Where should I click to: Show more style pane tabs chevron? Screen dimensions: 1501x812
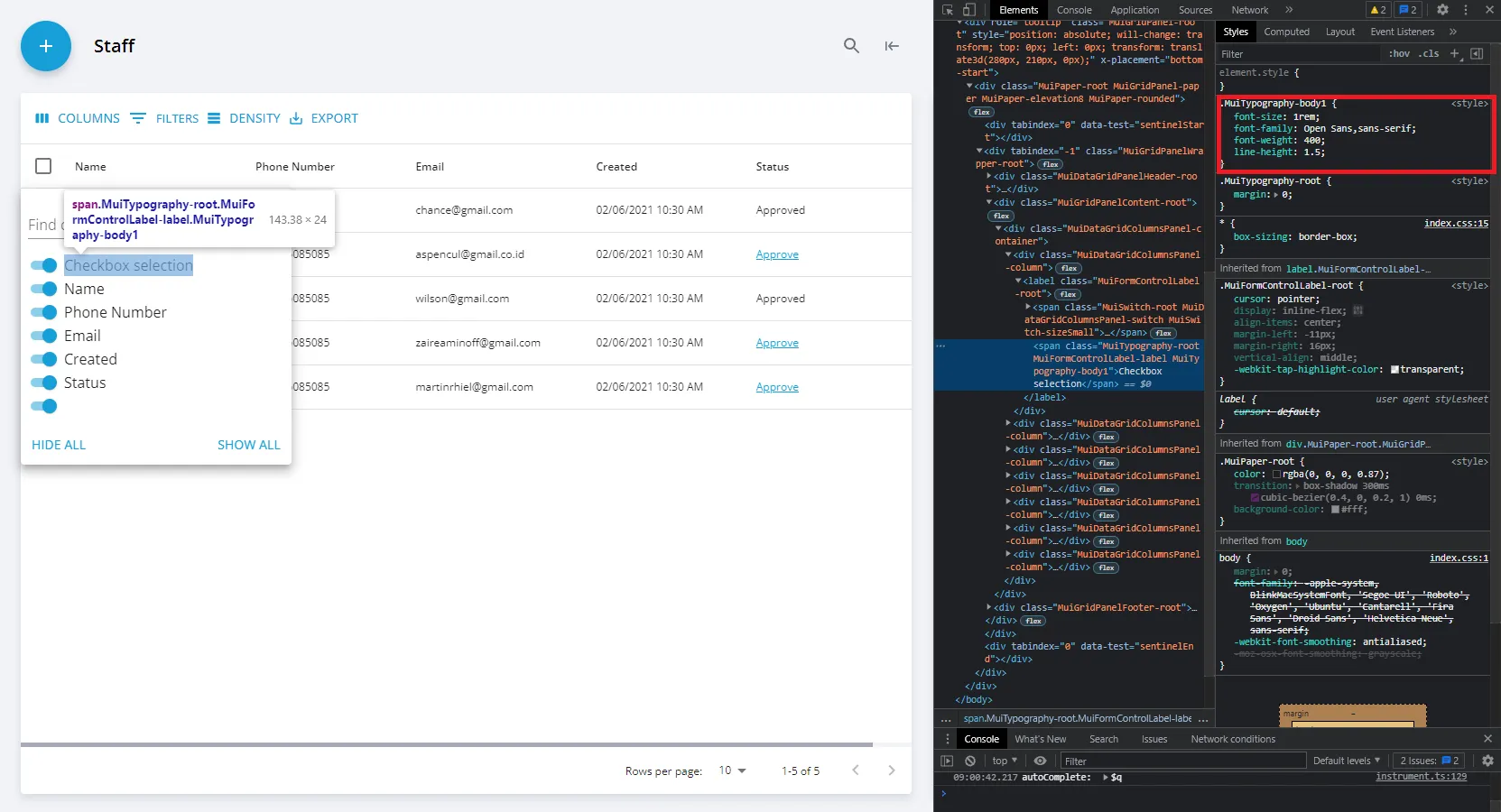point(1453,32)
